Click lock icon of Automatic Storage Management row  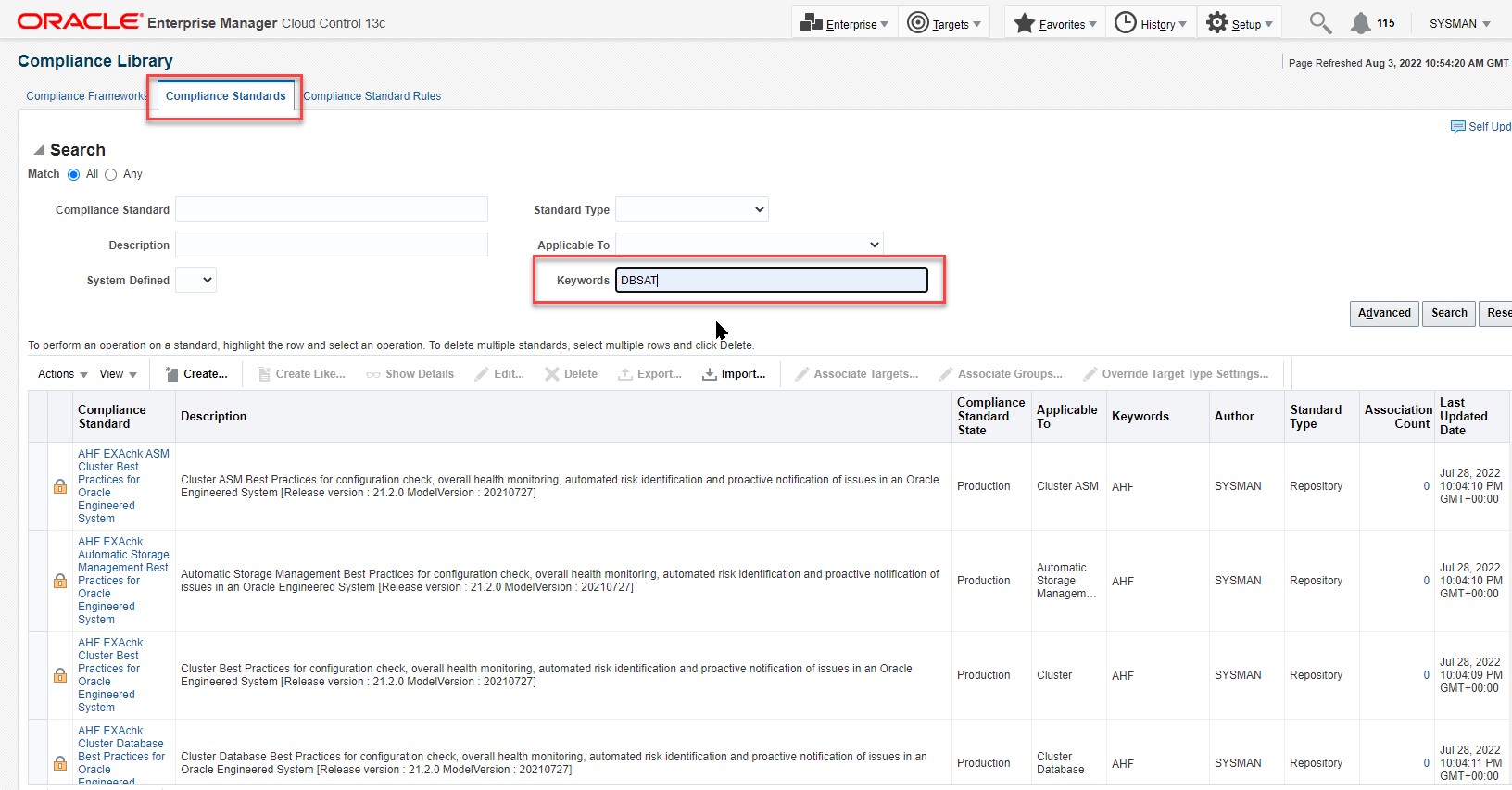(60, 581)
